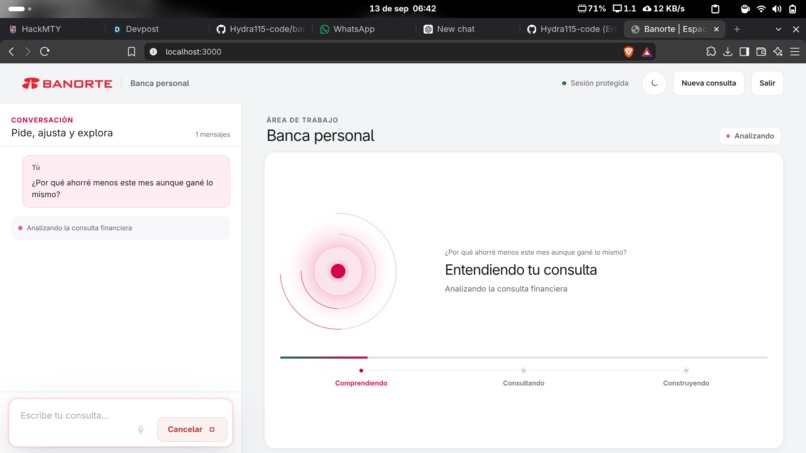Click the battery 71% indicator
Viewport: 806px width, 453px height.
(x=592, y=9)
